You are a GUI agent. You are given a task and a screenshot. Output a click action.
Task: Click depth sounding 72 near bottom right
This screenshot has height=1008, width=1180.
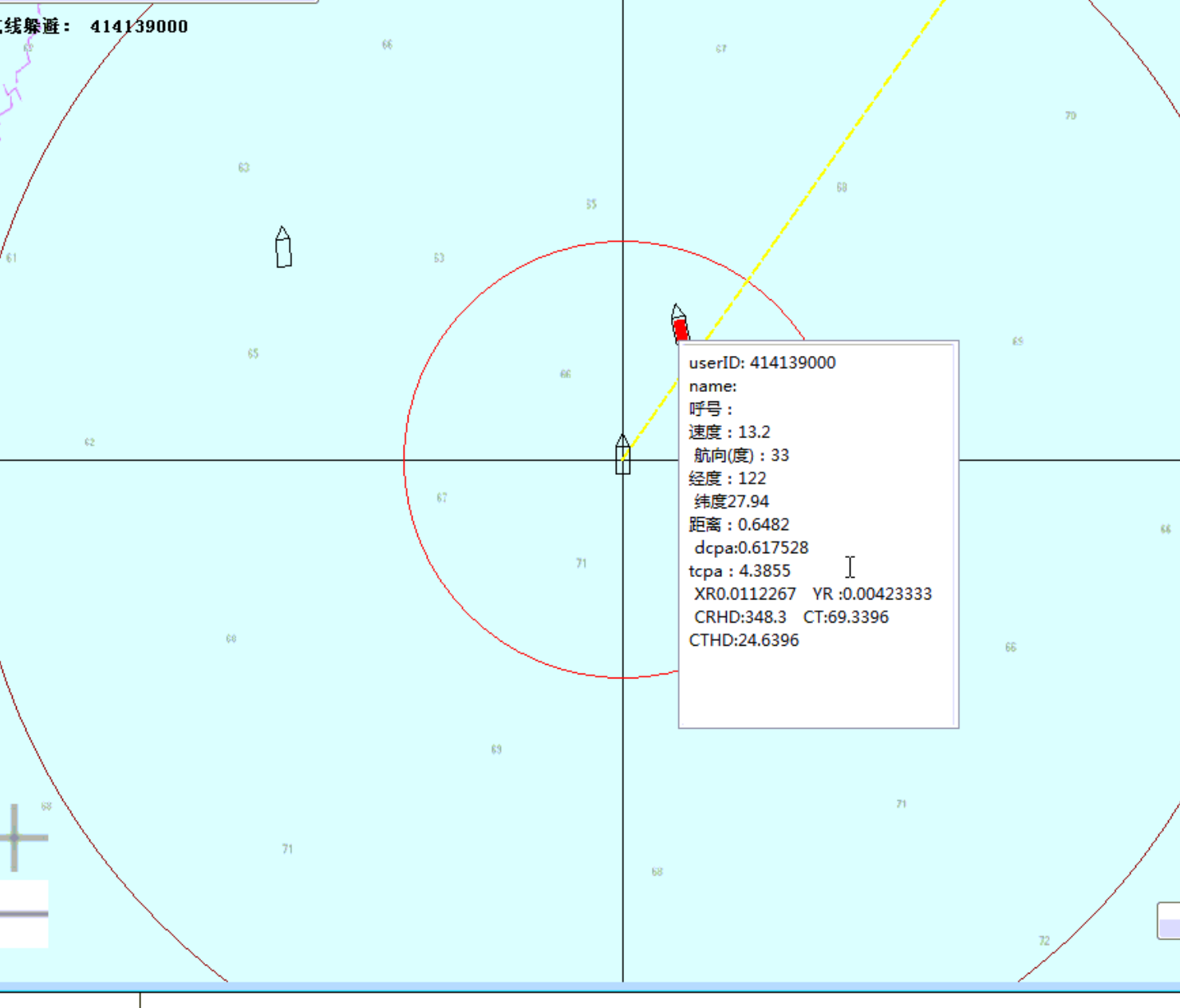tap(1044, 941)
